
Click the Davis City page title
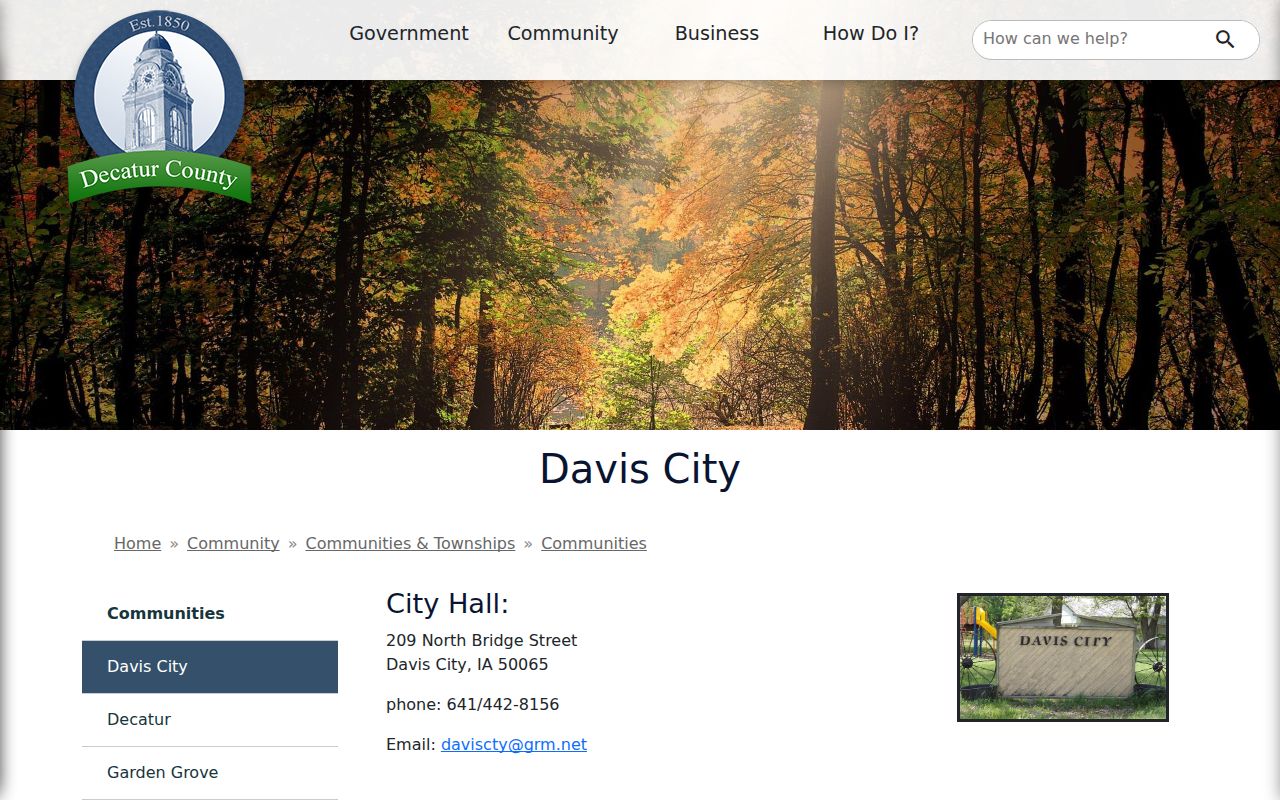[640, 469]
